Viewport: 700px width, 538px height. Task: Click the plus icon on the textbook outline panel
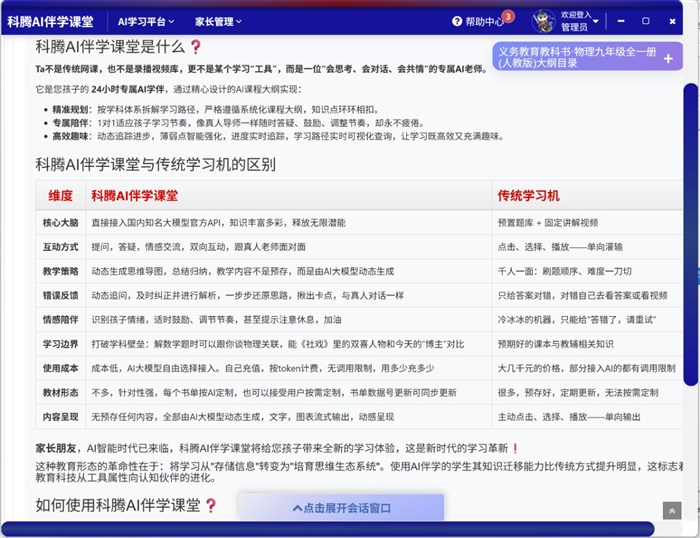coord(668,57)
